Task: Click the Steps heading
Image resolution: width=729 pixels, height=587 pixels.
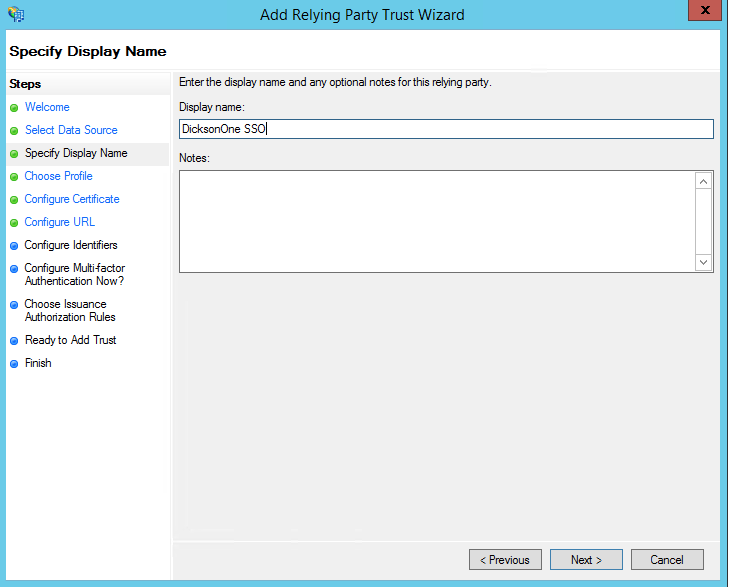Action: coord(25,84)
